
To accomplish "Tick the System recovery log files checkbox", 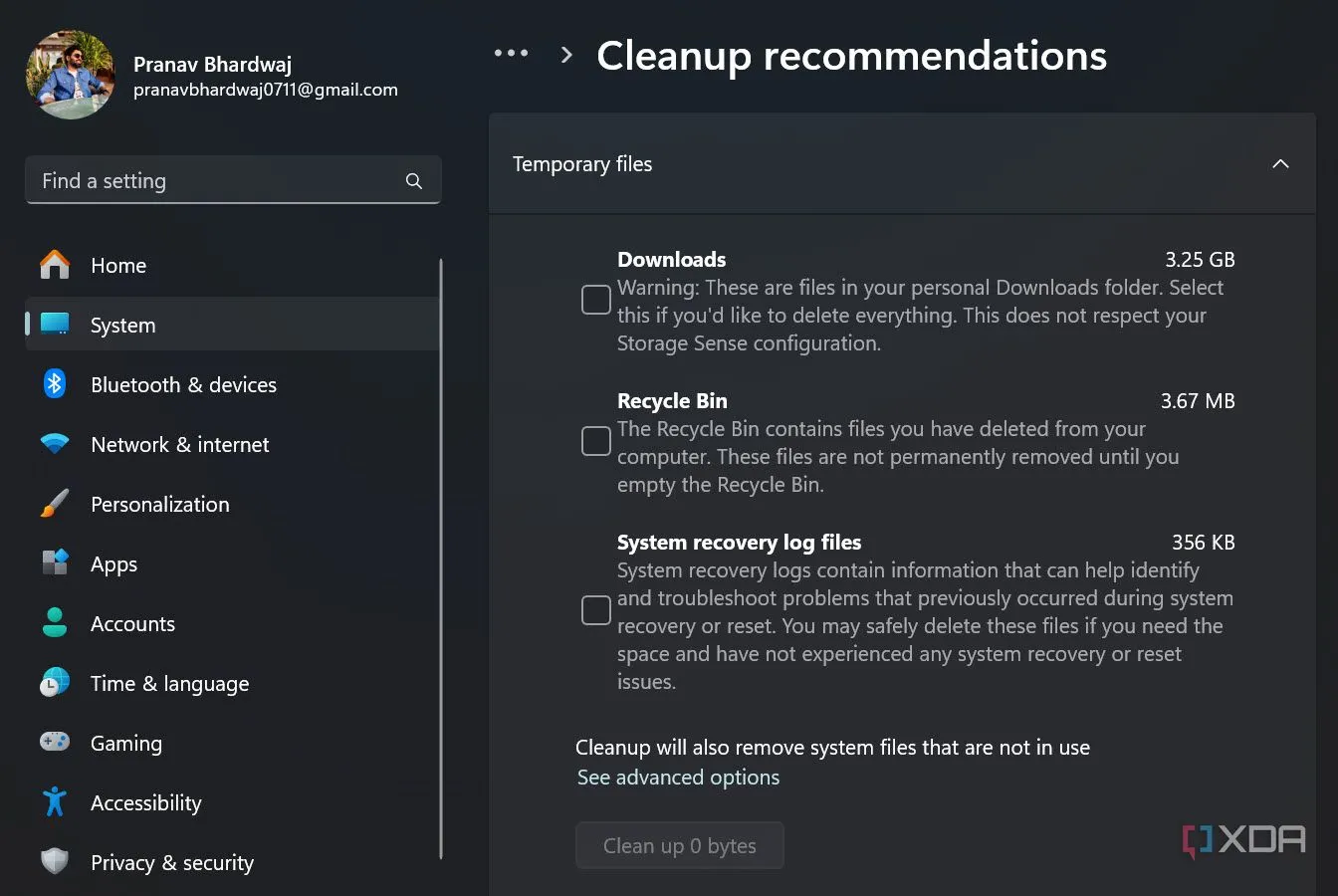I will [595, 610].
